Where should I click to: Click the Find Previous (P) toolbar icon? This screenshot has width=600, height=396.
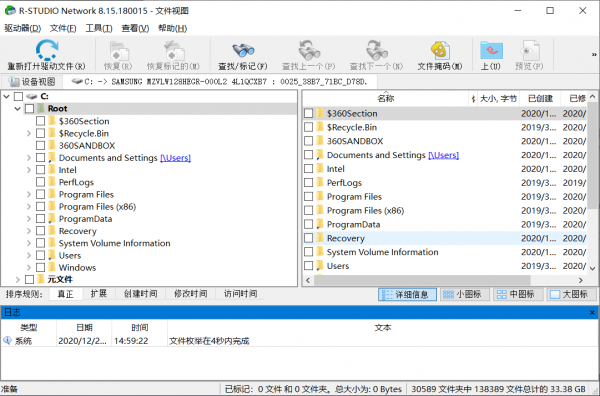309,50
